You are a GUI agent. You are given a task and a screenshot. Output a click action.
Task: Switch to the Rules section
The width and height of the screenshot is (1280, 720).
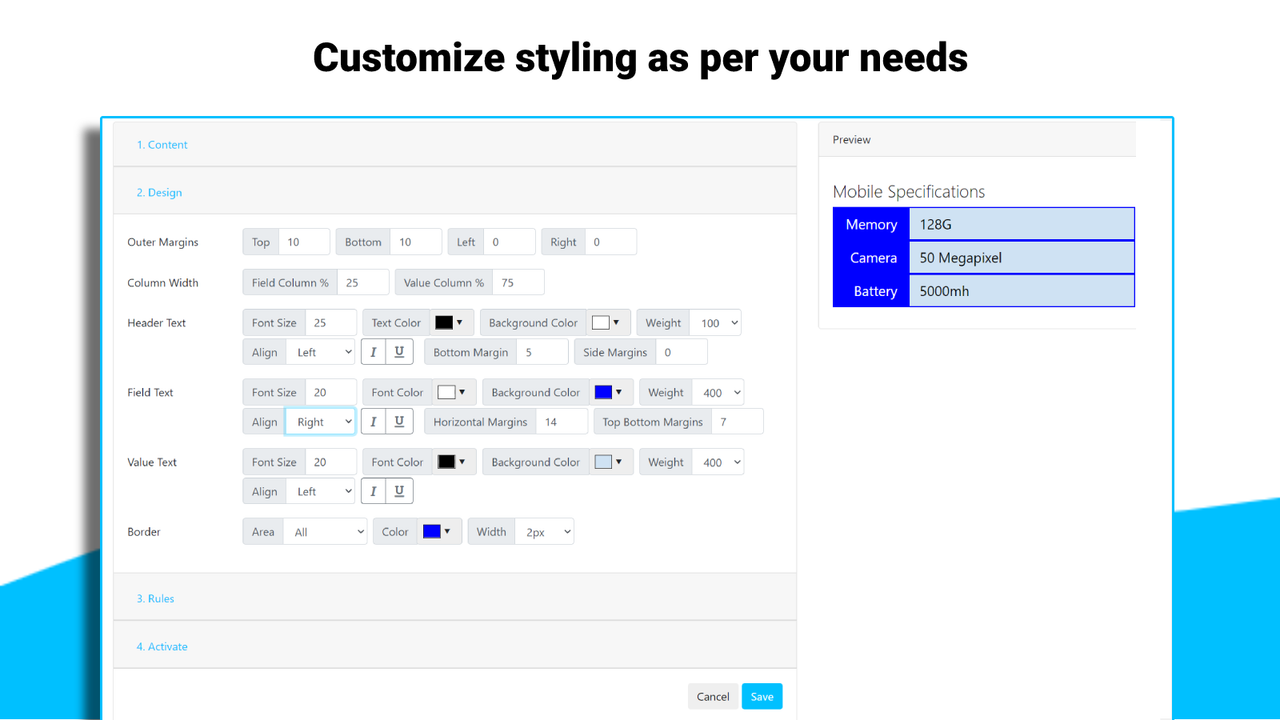pos(155,598)
